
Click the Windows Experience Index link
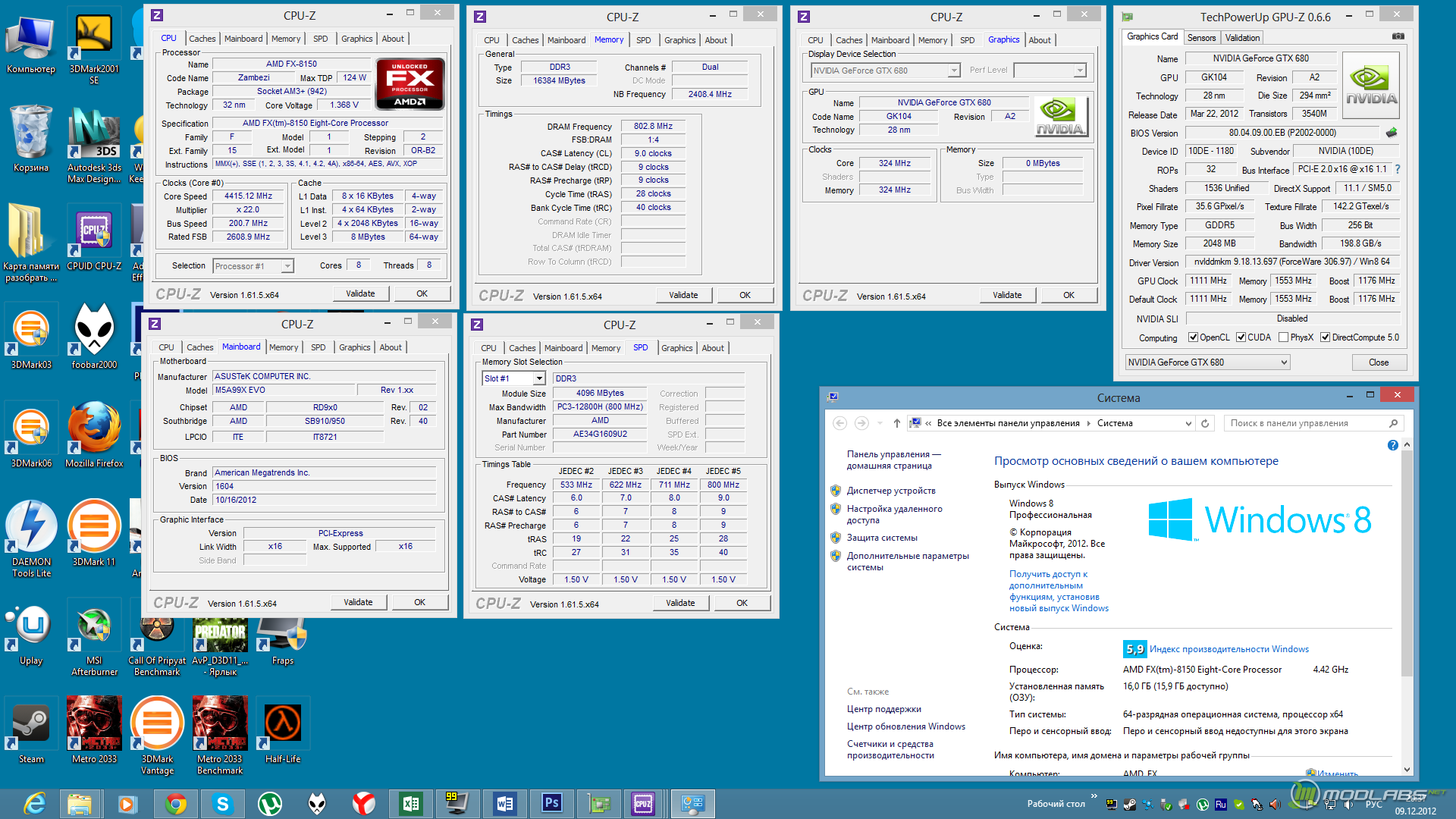tap(1228, 649)
